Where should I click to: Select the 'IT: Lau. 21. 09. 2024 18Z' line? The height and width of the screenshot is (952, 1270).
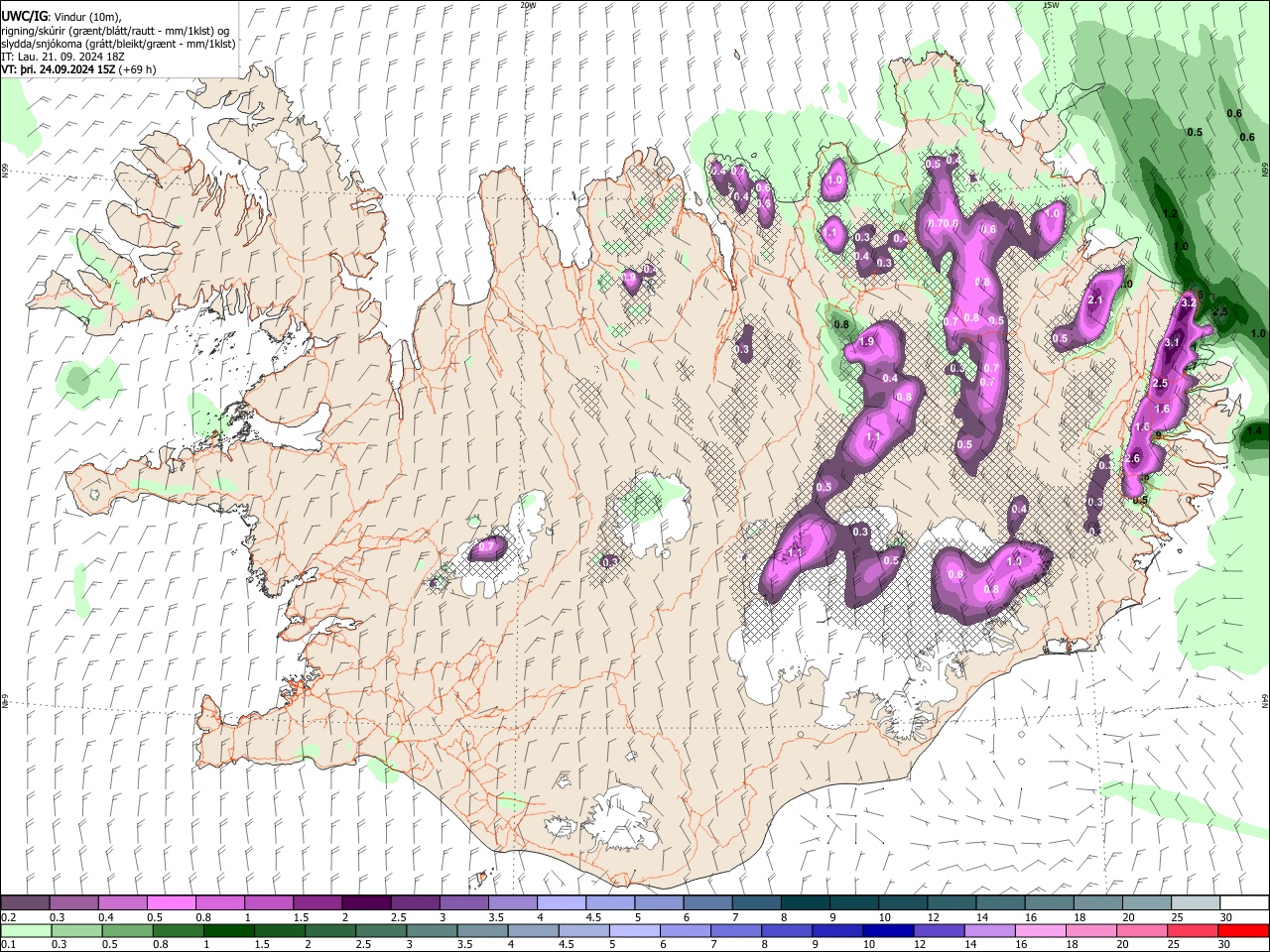click(x=62, y=57)
